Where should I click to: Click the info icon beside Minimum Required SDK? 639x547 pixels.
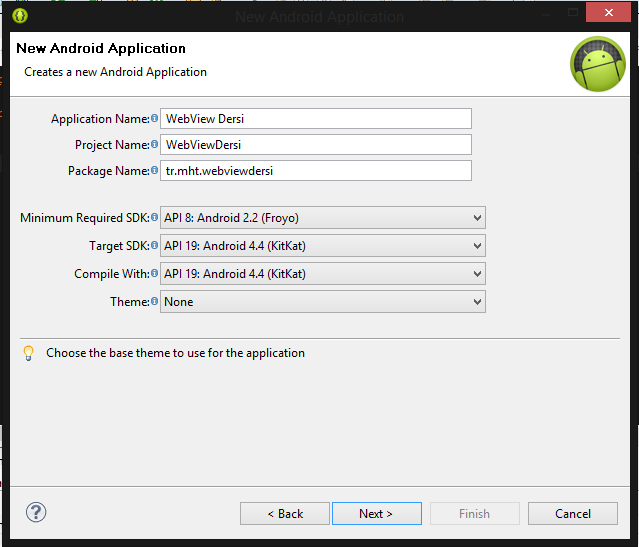[x=154, y=217]
